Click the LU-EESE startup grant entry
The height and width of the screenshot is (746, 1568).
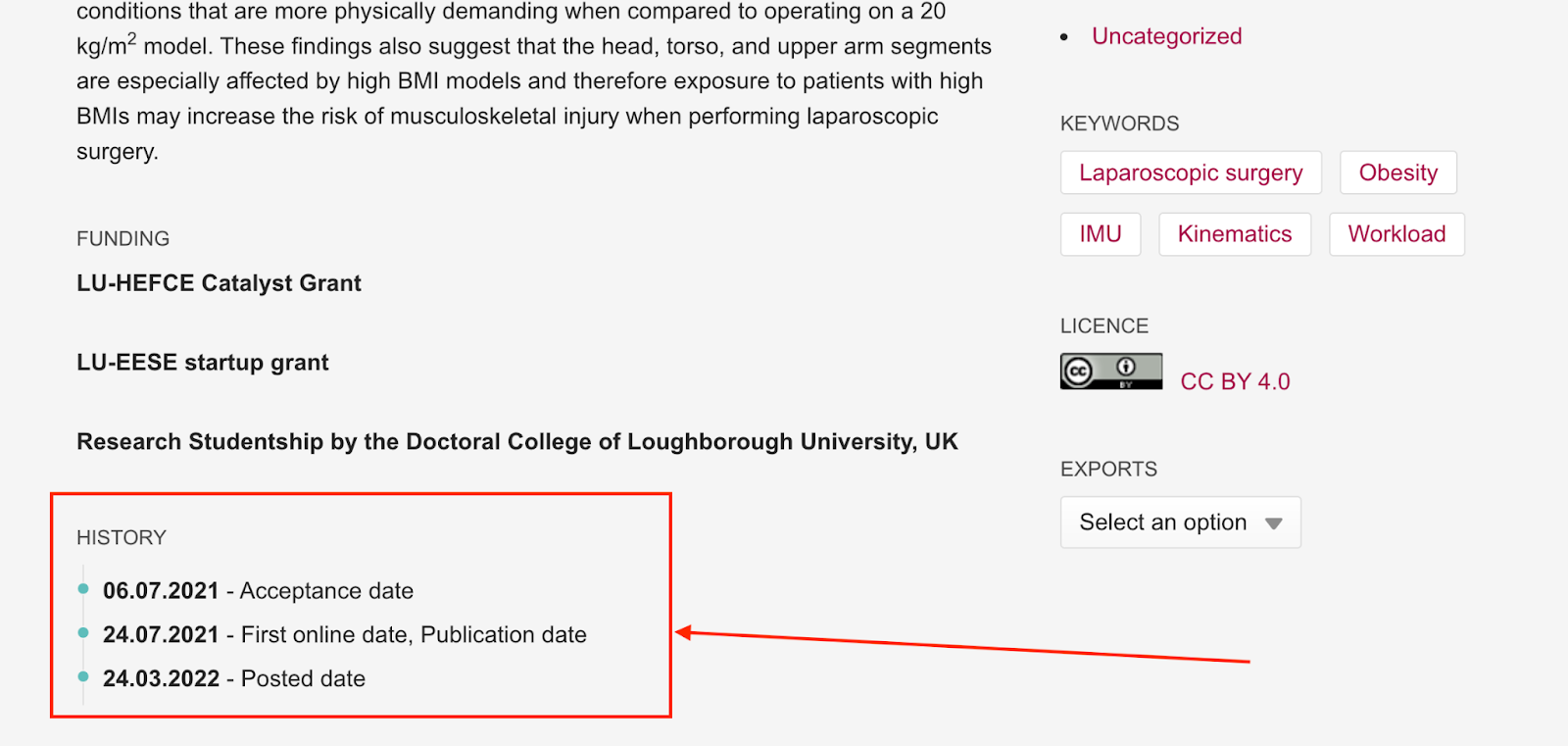click(x=203, y=363)
